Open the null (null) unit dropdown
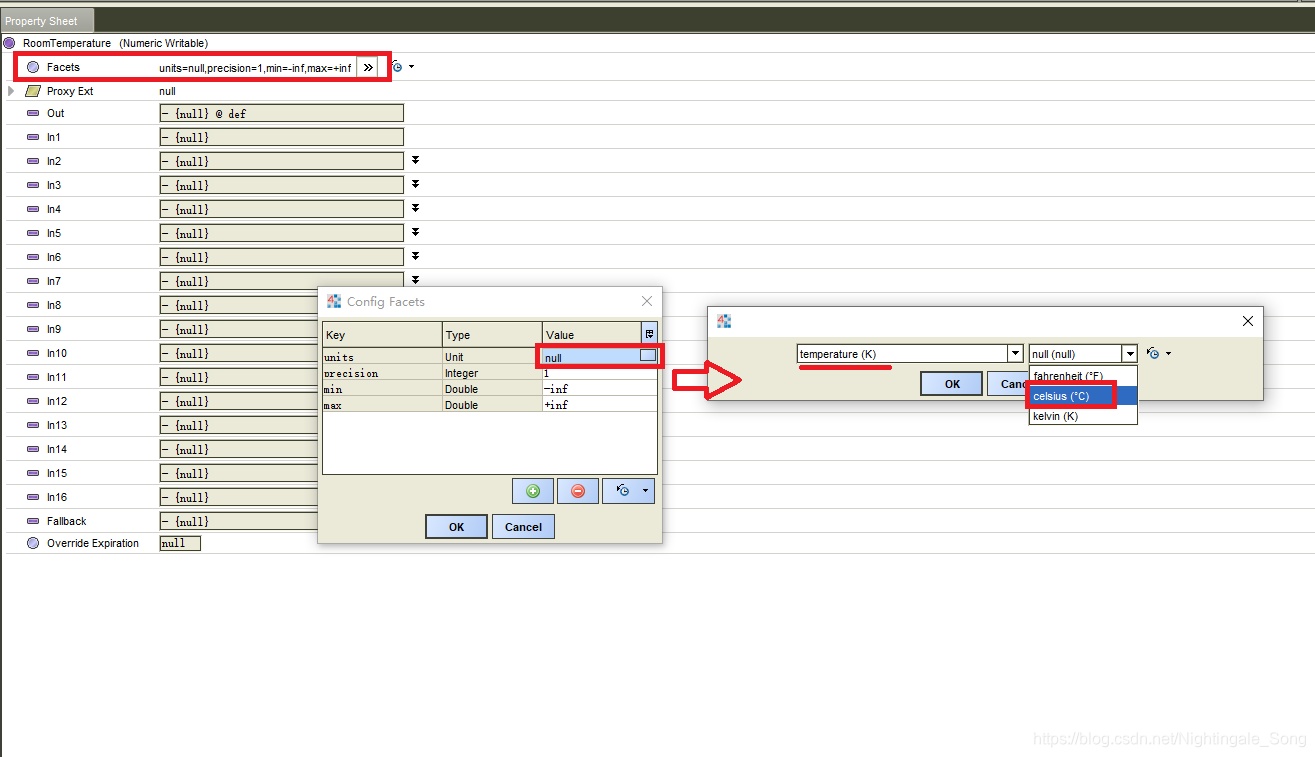 click(x=1130, y=353)
